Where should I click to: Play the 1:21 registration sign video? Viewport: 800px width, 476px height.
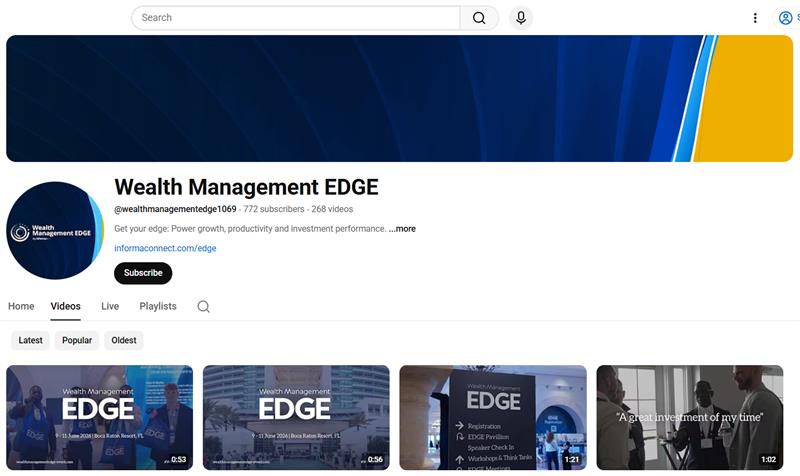493,417
